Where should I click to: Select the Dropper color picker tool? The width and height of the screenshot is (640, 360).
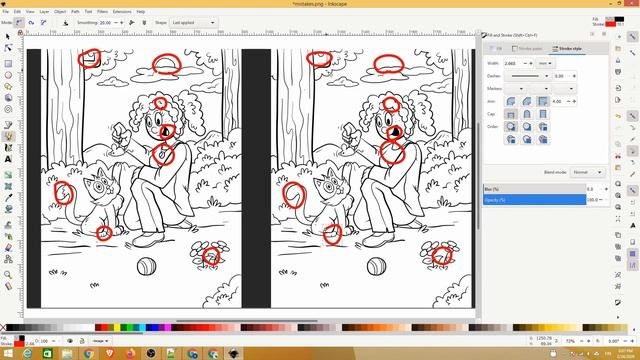coord(8,198)
